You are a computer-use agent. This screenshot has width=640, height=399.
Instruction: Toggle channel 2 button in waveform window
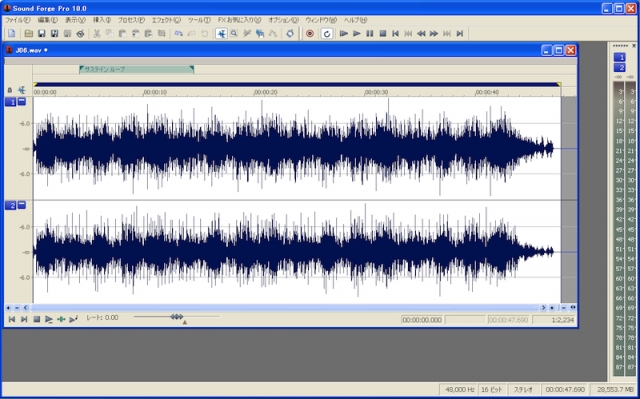(10, 205)
